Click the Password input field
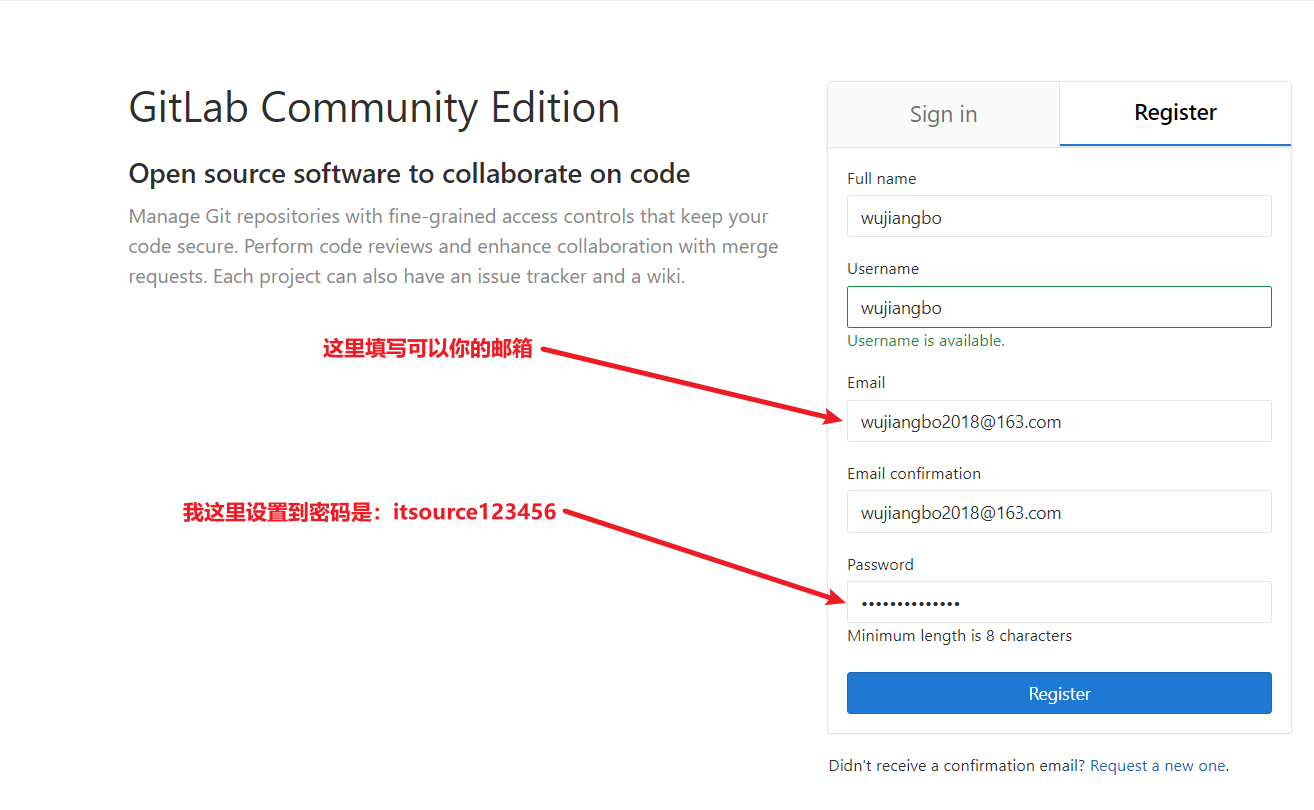Viewport: 1314px width, 810px height. (1059, 602)
